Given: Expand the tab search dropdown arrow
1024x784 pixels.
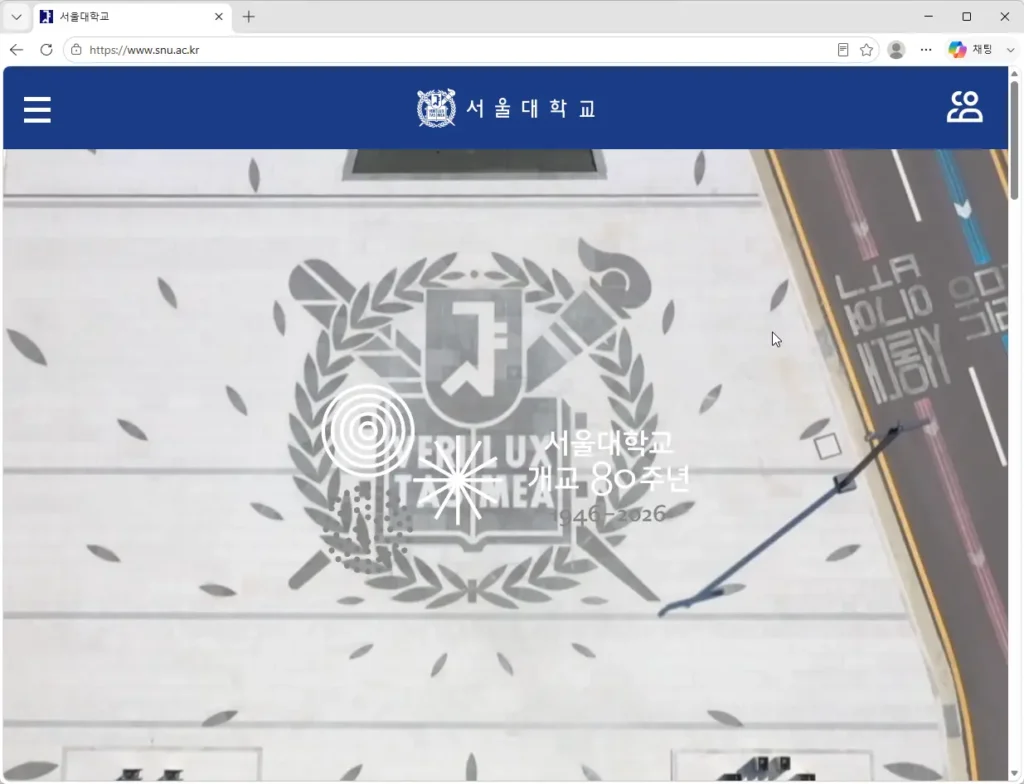Looking at the screenshot, I should (16, 17).
